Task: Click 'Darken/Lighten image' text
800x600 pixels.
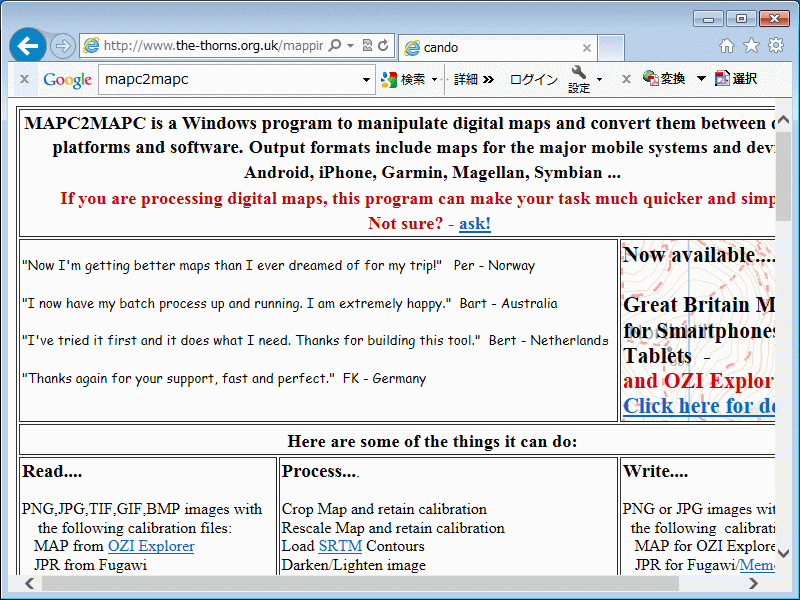Action: 354,565
